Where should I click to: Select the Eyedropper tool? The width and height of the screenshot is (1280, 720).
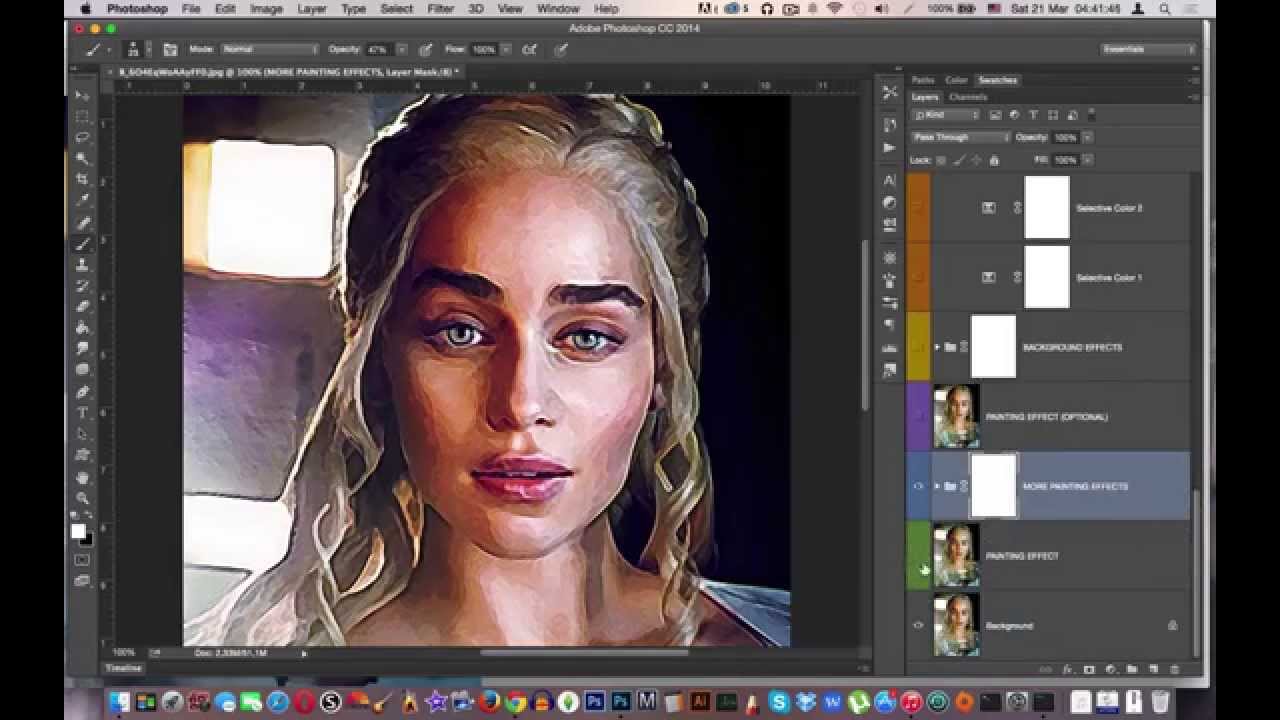pos(83,200)
